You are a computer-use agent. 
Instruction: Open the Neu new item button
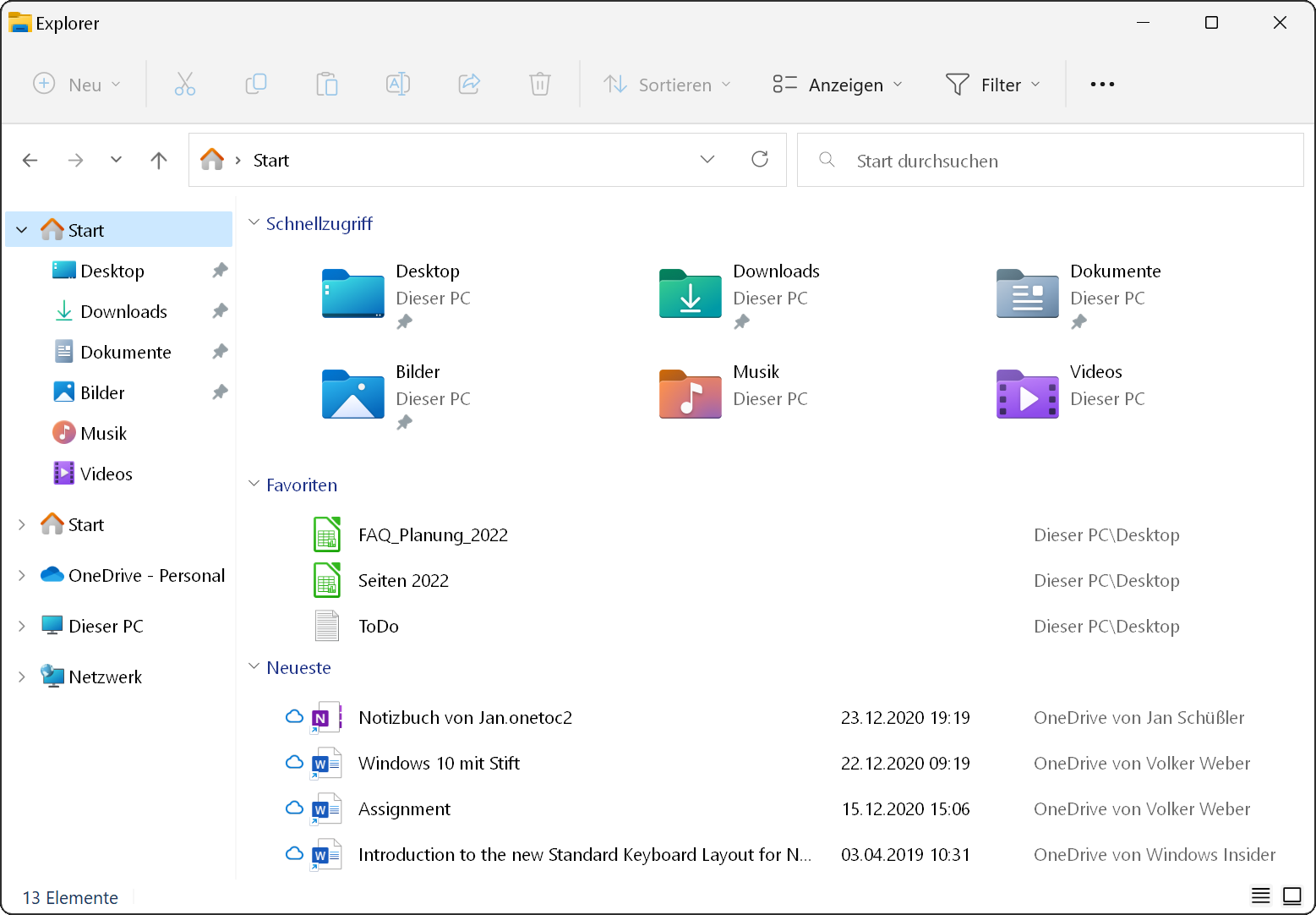tap(76, 85)
